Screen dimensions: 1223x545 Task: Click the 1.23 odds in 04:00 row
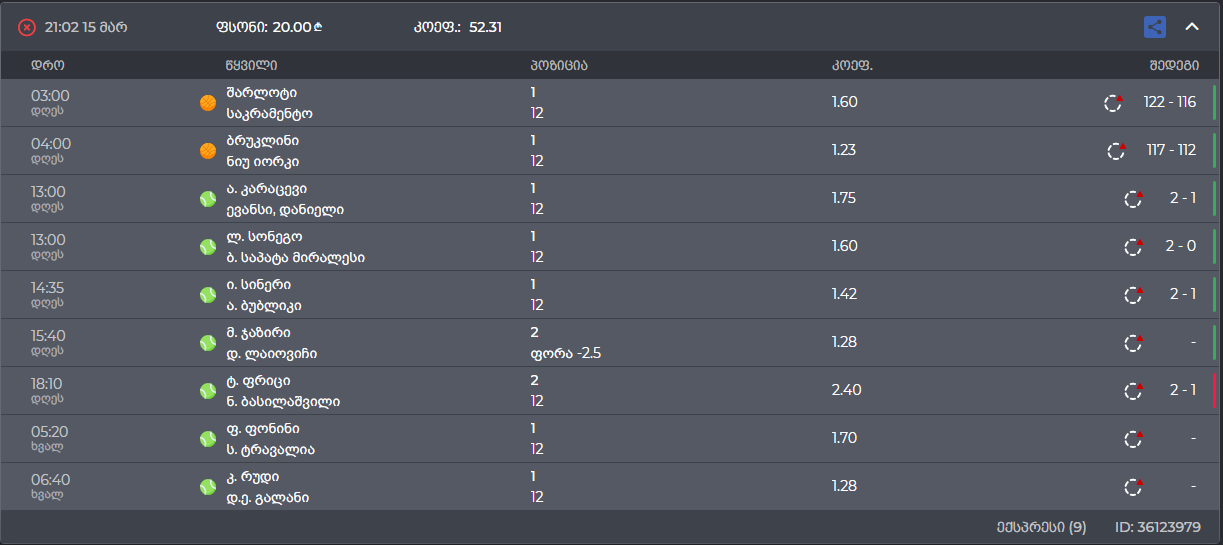tap(844, 150)
